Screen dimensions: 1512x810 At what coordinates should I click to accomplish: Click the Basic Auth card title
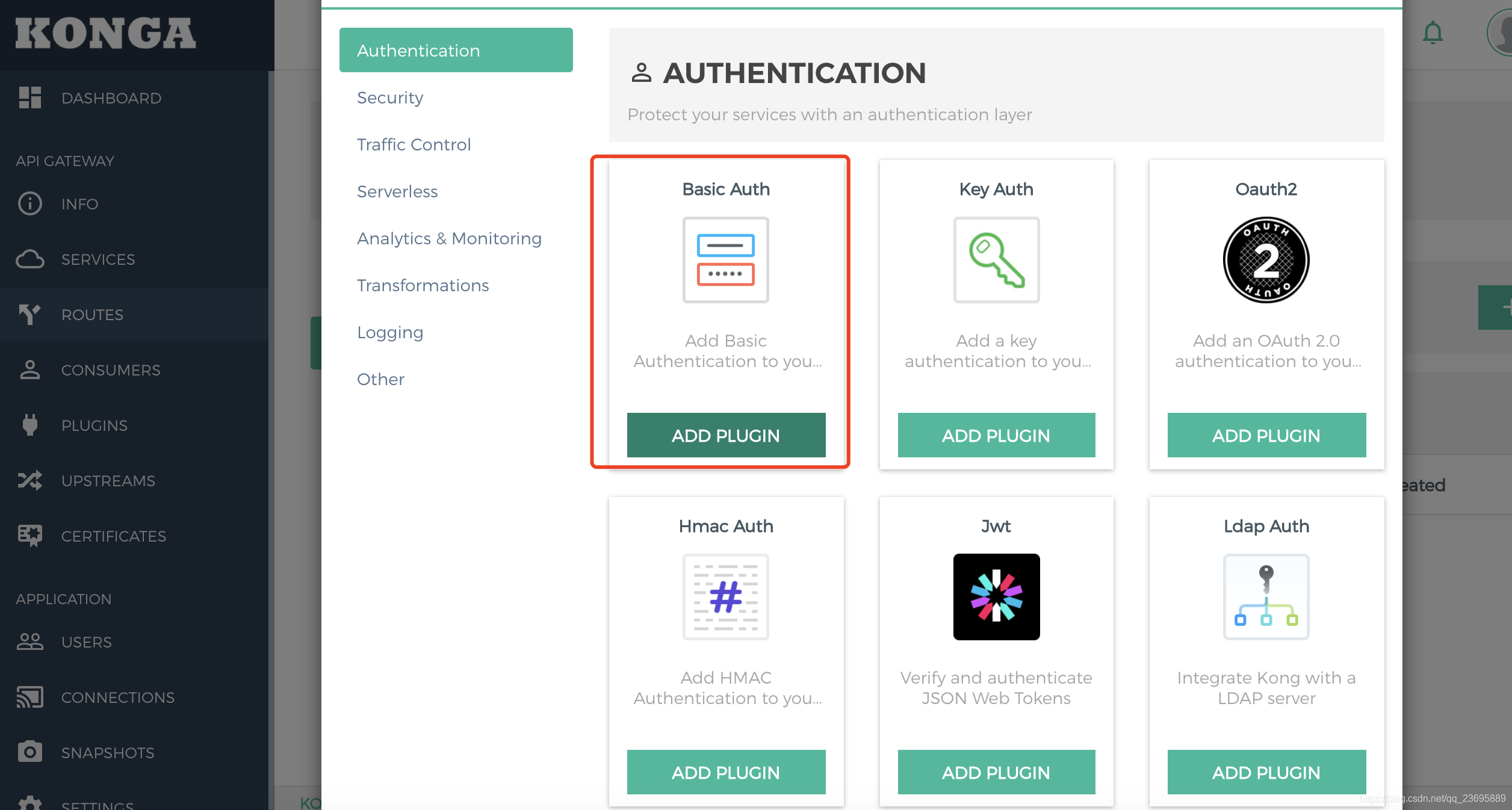[x=726, y=189]
